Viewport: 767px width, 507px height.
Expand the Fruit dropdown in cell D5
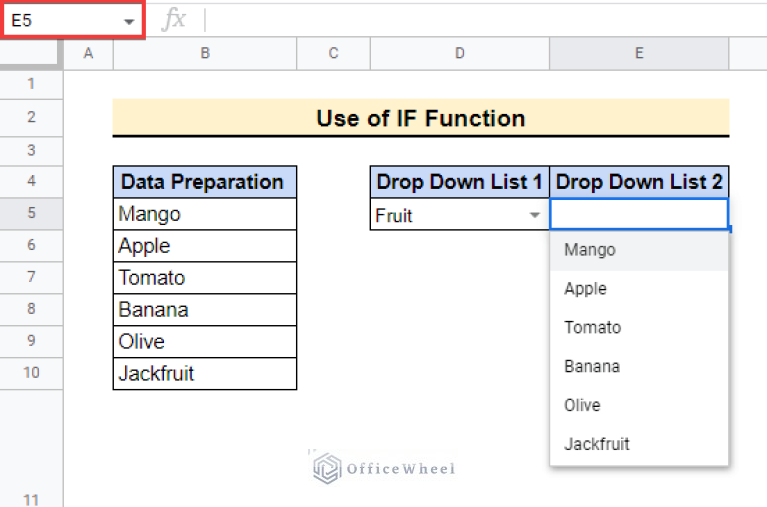[535, 215]
